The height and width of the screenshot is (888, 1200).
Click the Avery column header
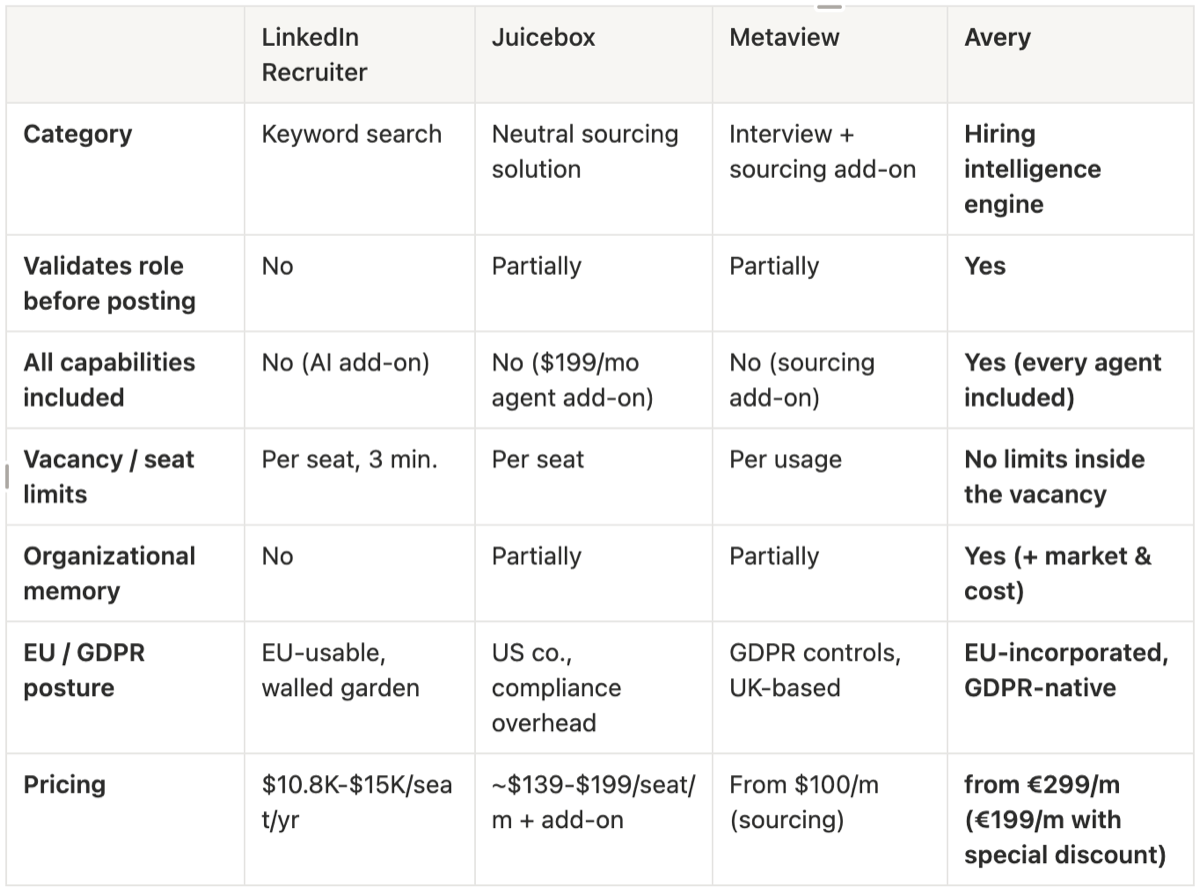1070,55
